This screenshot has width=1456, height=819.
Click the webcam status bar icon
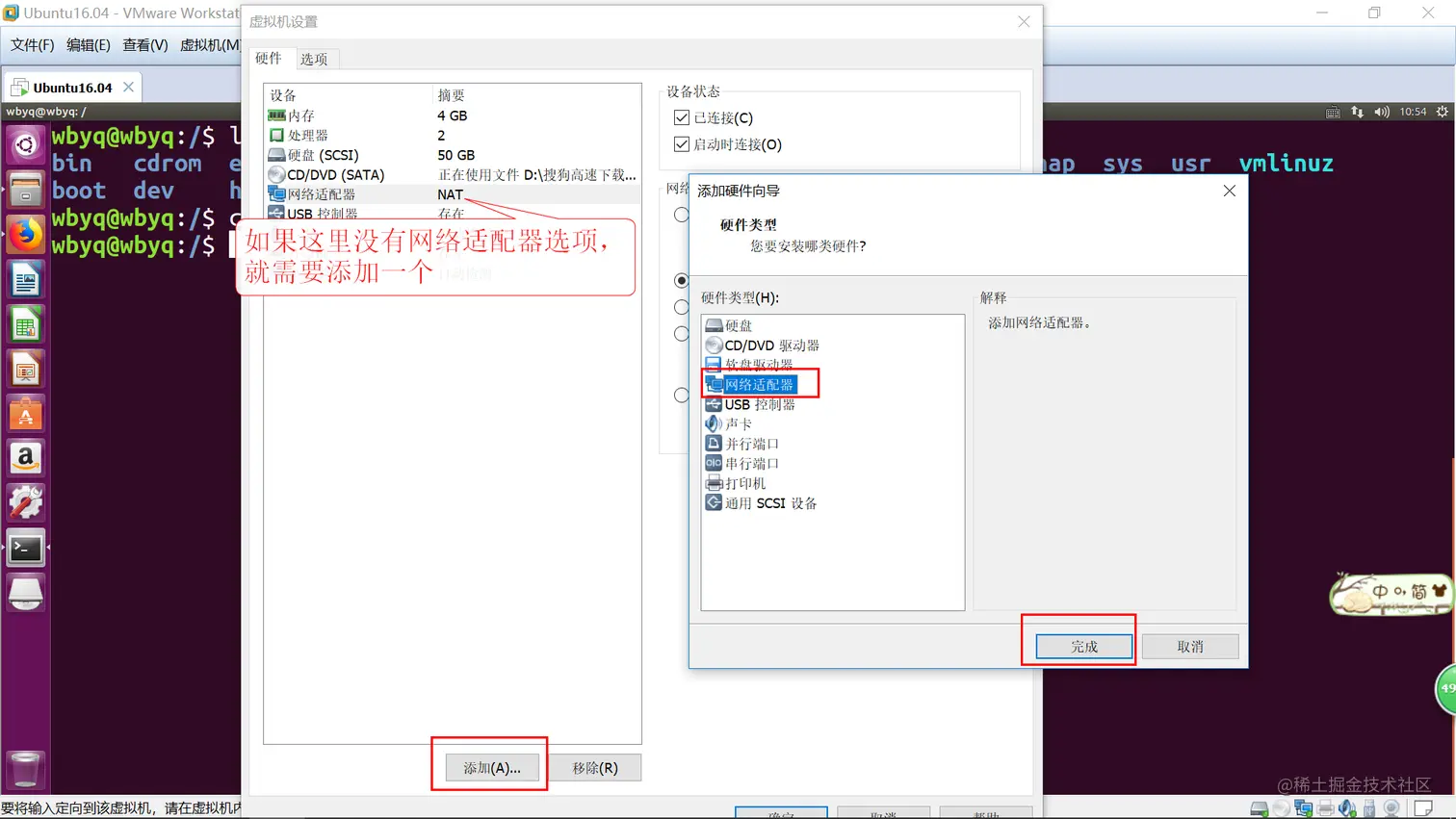(1391, 808)
